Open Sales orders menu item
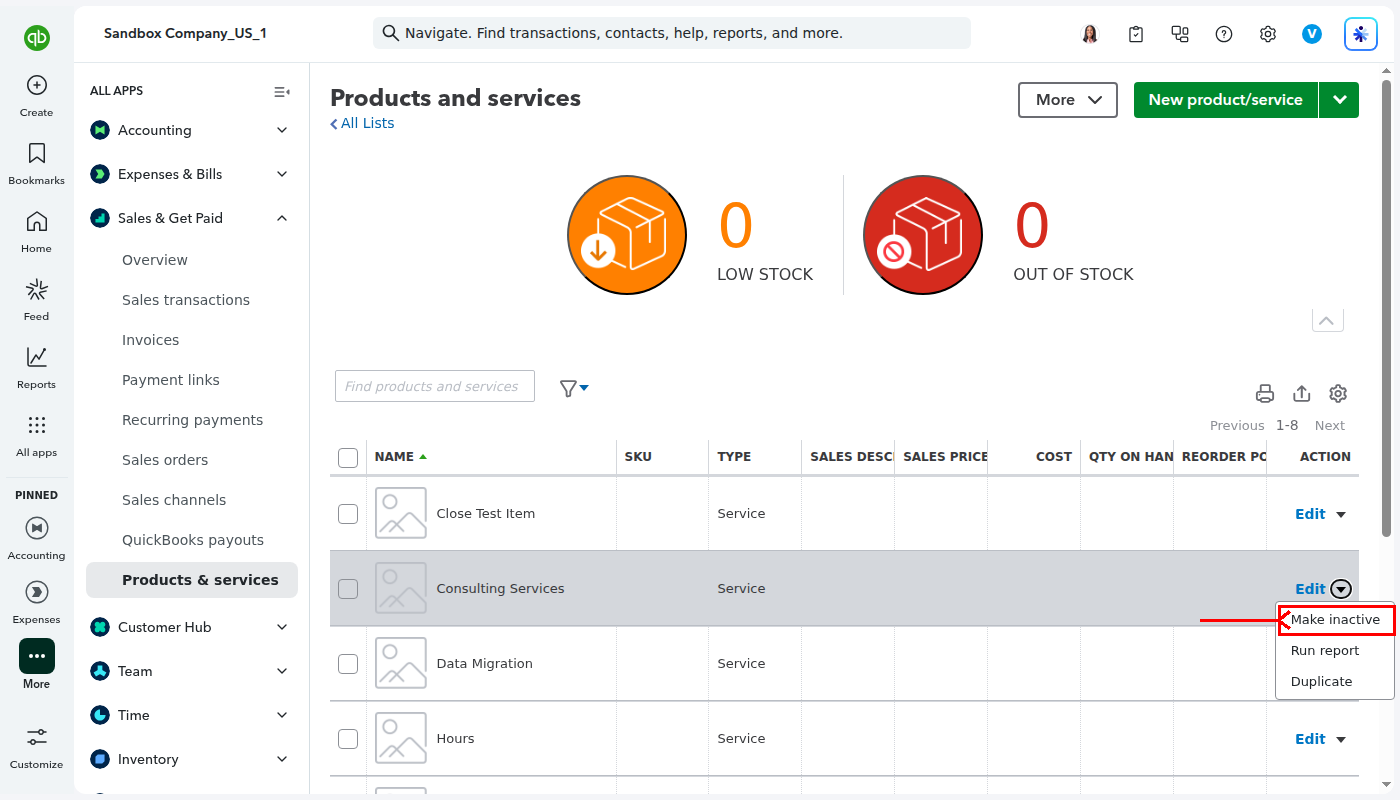The height and width of the screenshot is (800, 1400). click(165, 460)
